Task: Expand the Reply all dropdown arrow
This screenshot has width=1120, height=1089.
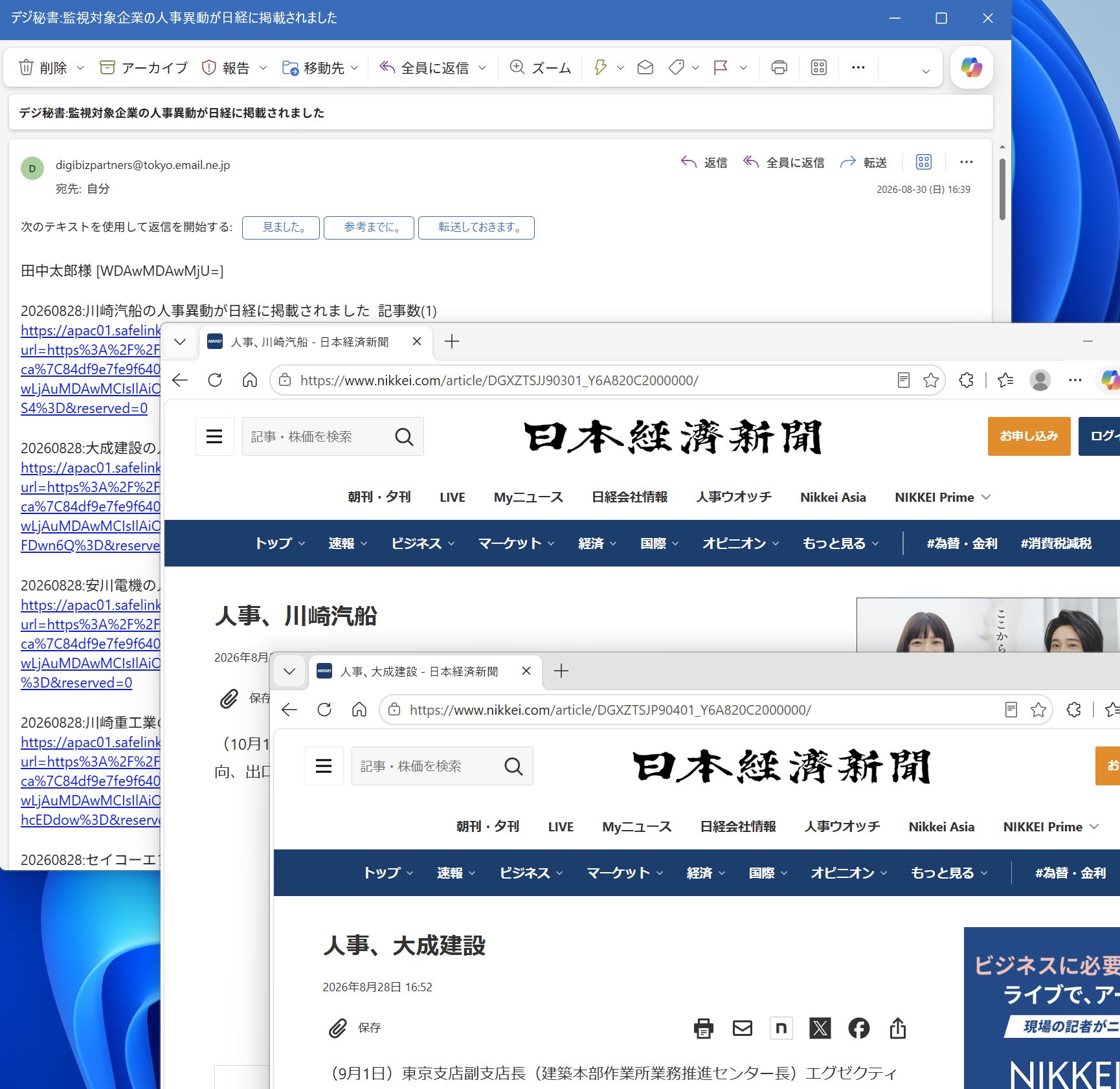Action: pyautogui.click(x=482, y=67)
